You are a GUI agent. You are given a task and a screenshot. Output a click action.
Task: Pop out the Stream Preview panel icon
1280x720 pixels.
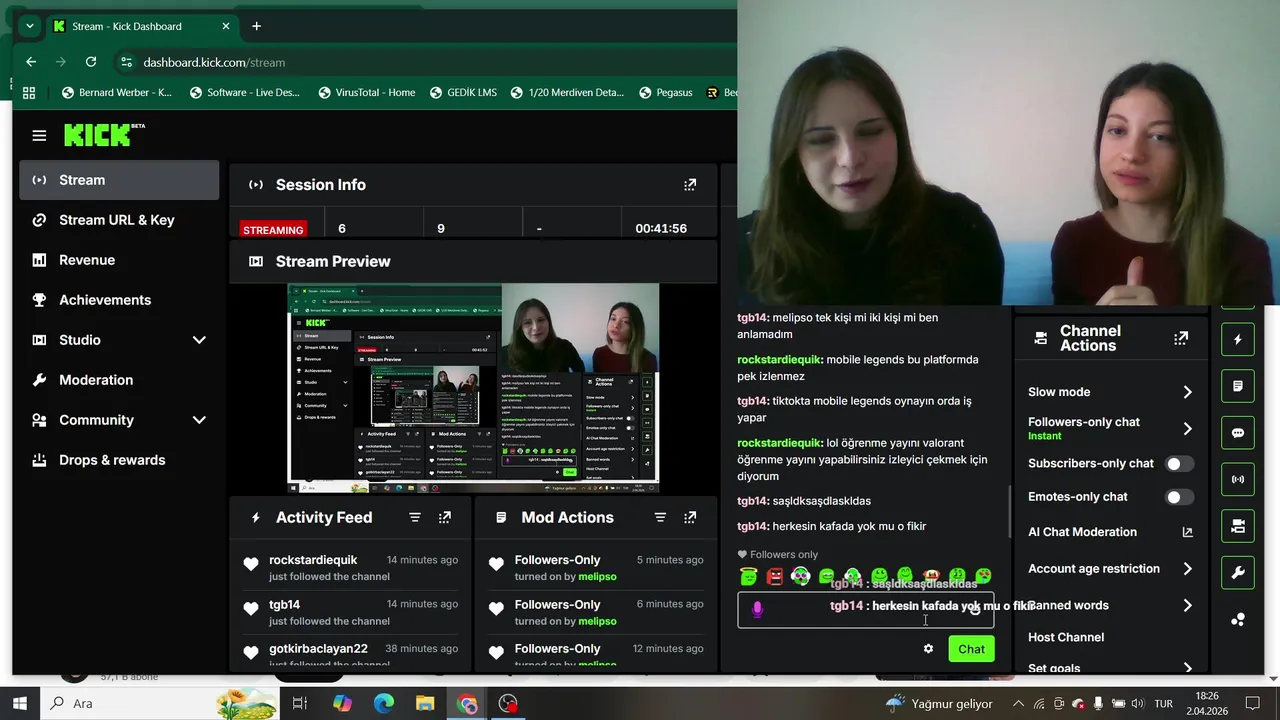[x=256, y=261]
